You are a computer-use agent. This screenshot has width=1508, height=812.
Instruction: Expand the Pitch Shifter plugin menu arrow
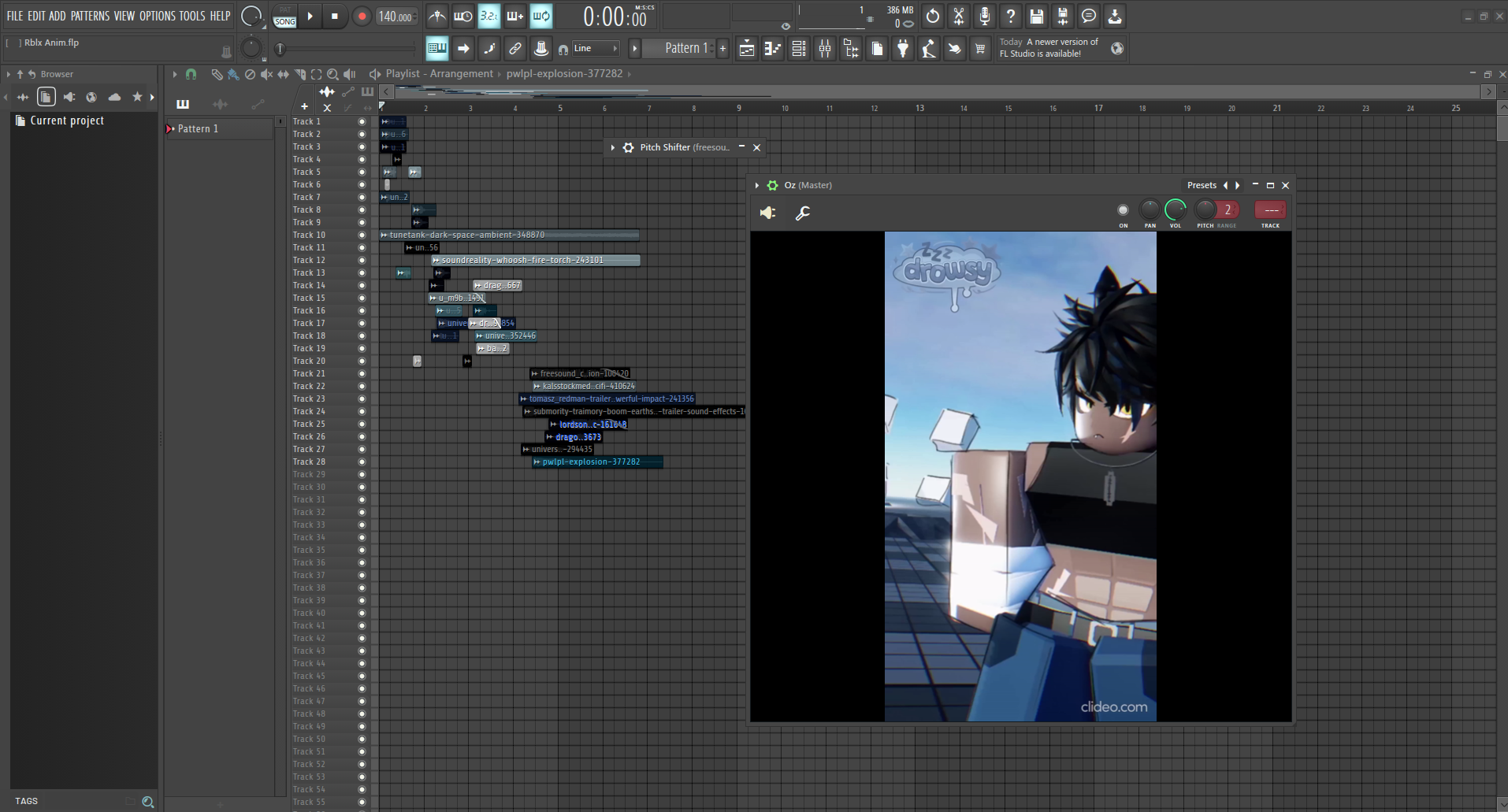click(x=612, y=147)
